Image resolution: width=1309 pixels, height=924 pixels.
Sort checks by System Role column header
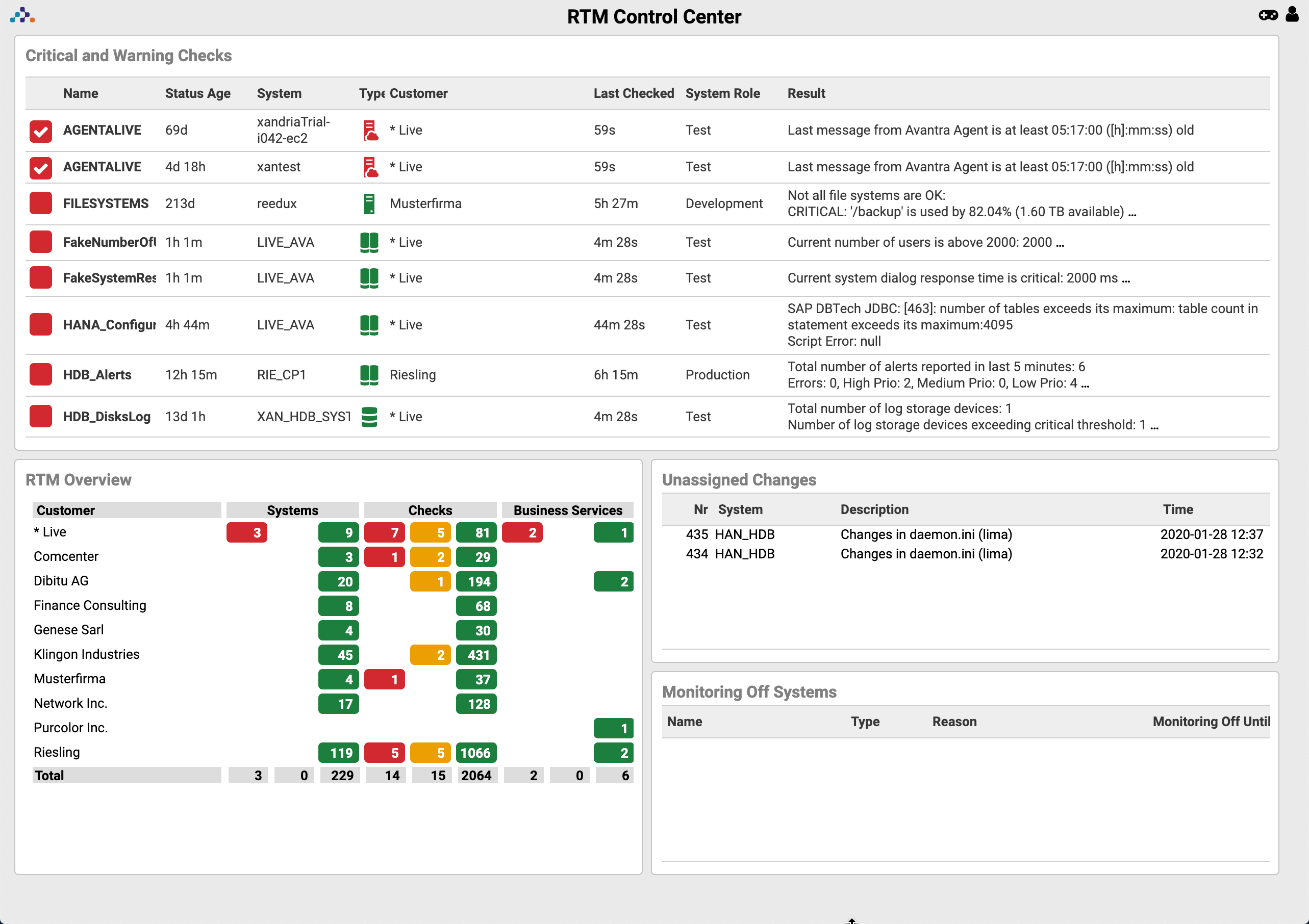722,93
